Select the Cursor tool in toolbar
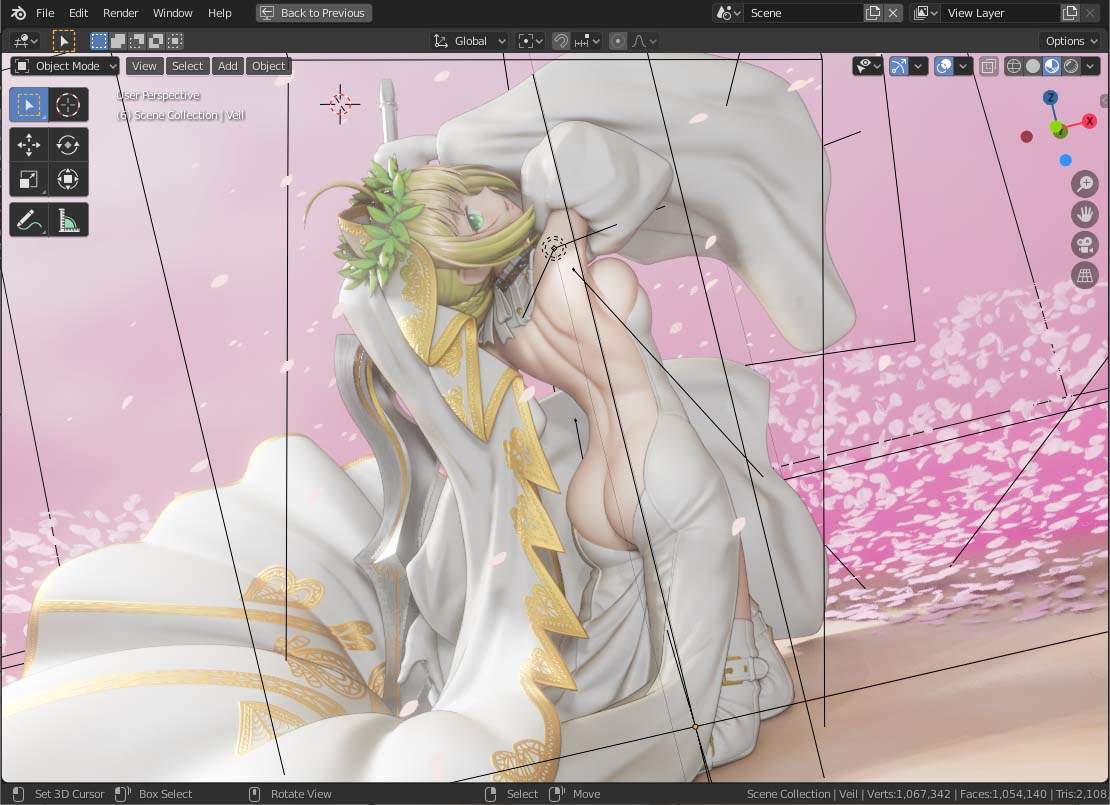Screen dimensions: 1110x805 pyautogui.click(x=68, y=105)
